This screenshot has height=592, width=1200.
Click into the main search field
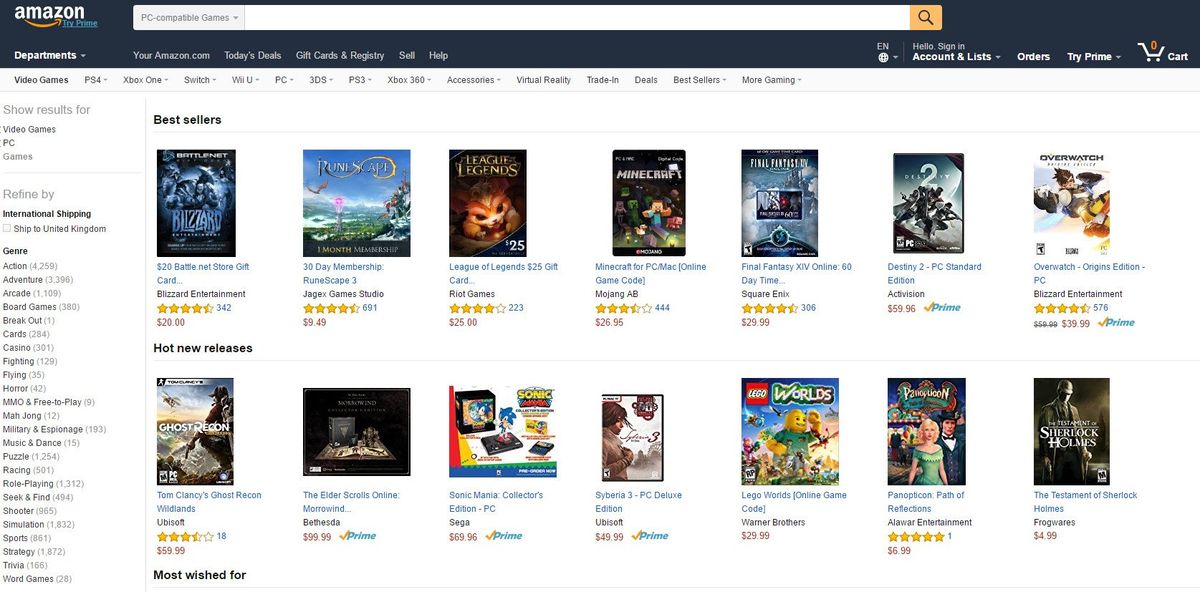(577, 17)
